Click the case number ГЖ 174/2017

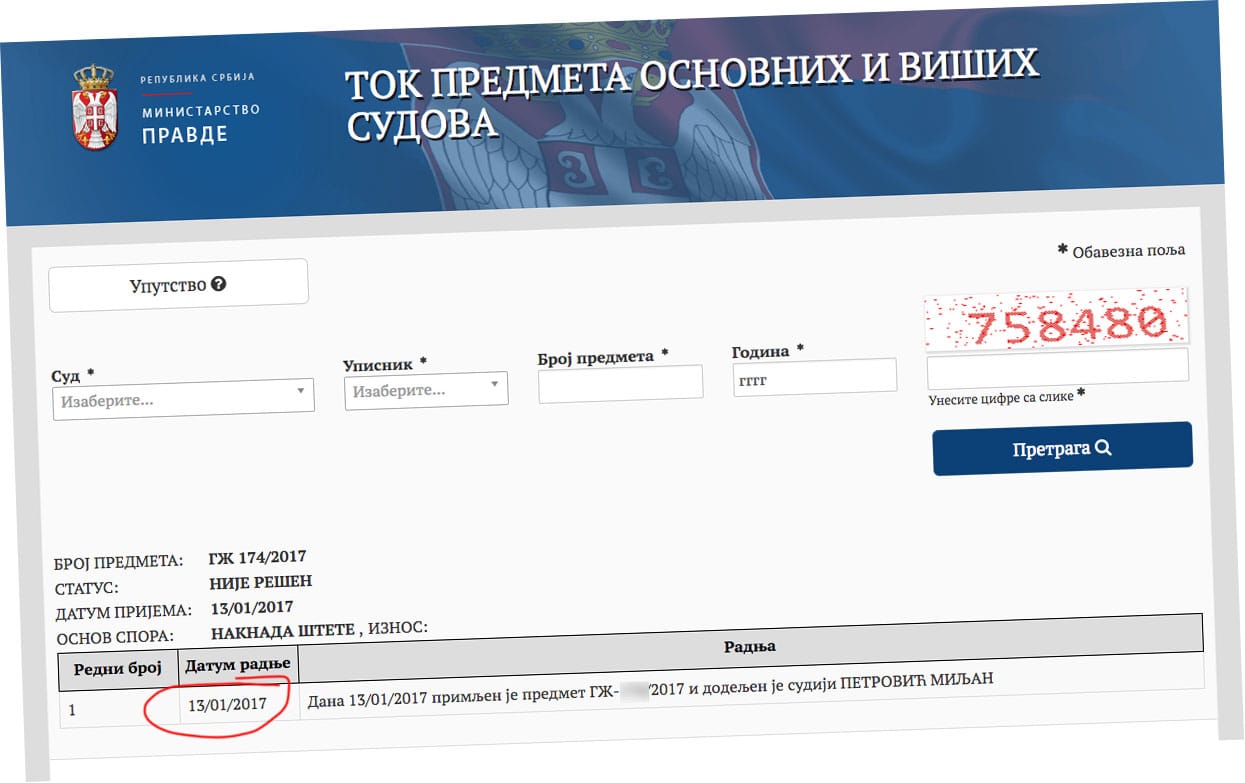257,557
